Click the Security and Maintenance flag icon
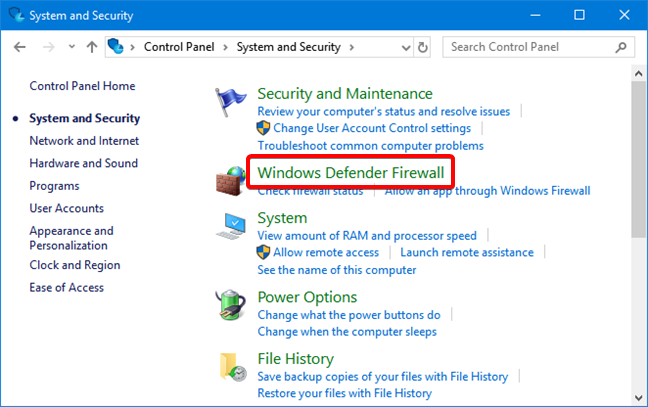The image size is (648, 407). pyautogui.click(x=230, y=102)
